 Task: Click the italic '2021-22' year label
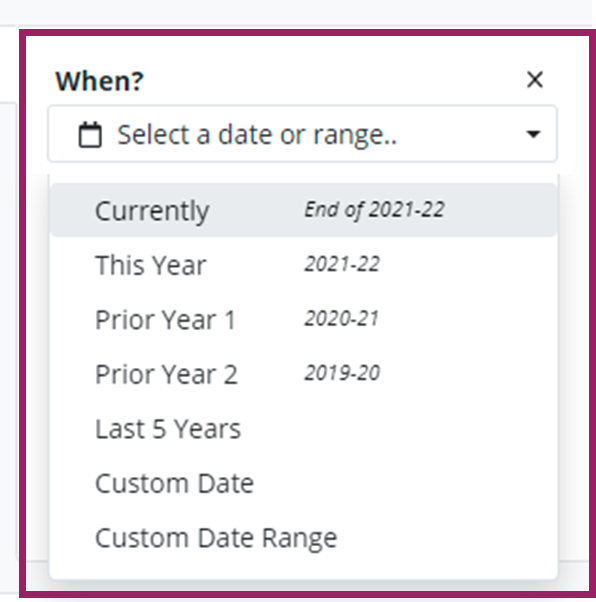(342, 264)
